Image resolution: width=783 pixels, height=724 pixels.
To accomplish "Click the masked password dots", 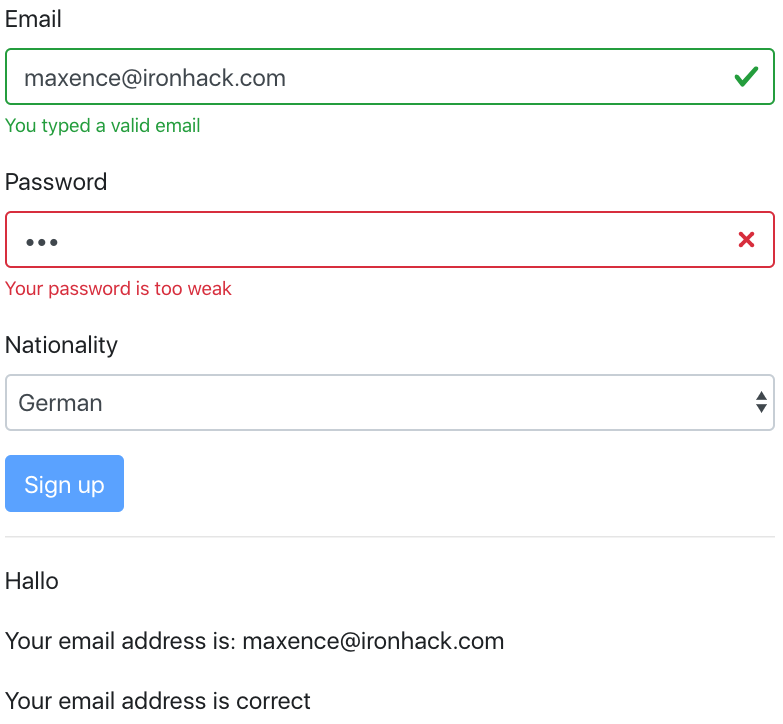I will pyautogui.click(x=42, y=242).
